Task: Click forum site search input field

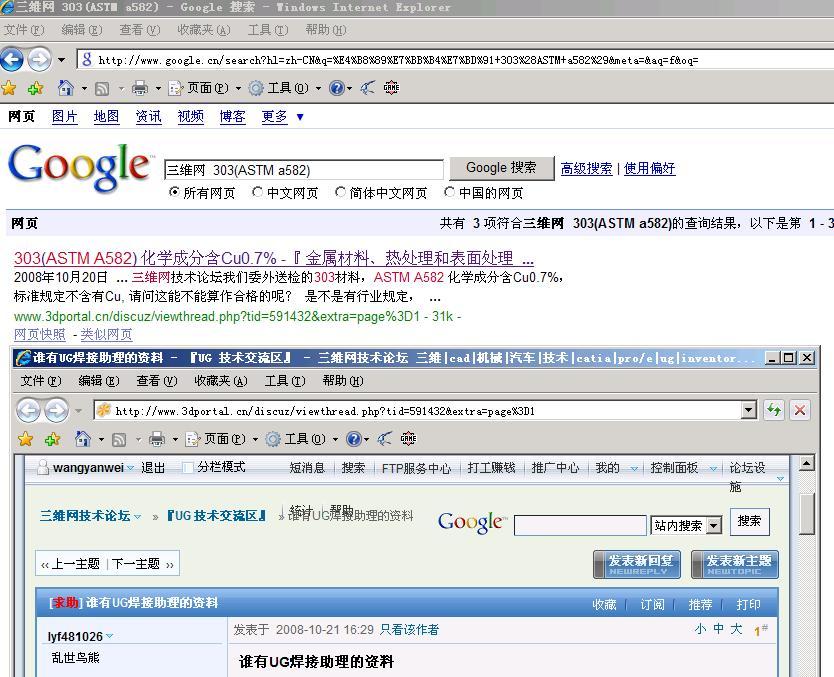Action: coord(580,525)
